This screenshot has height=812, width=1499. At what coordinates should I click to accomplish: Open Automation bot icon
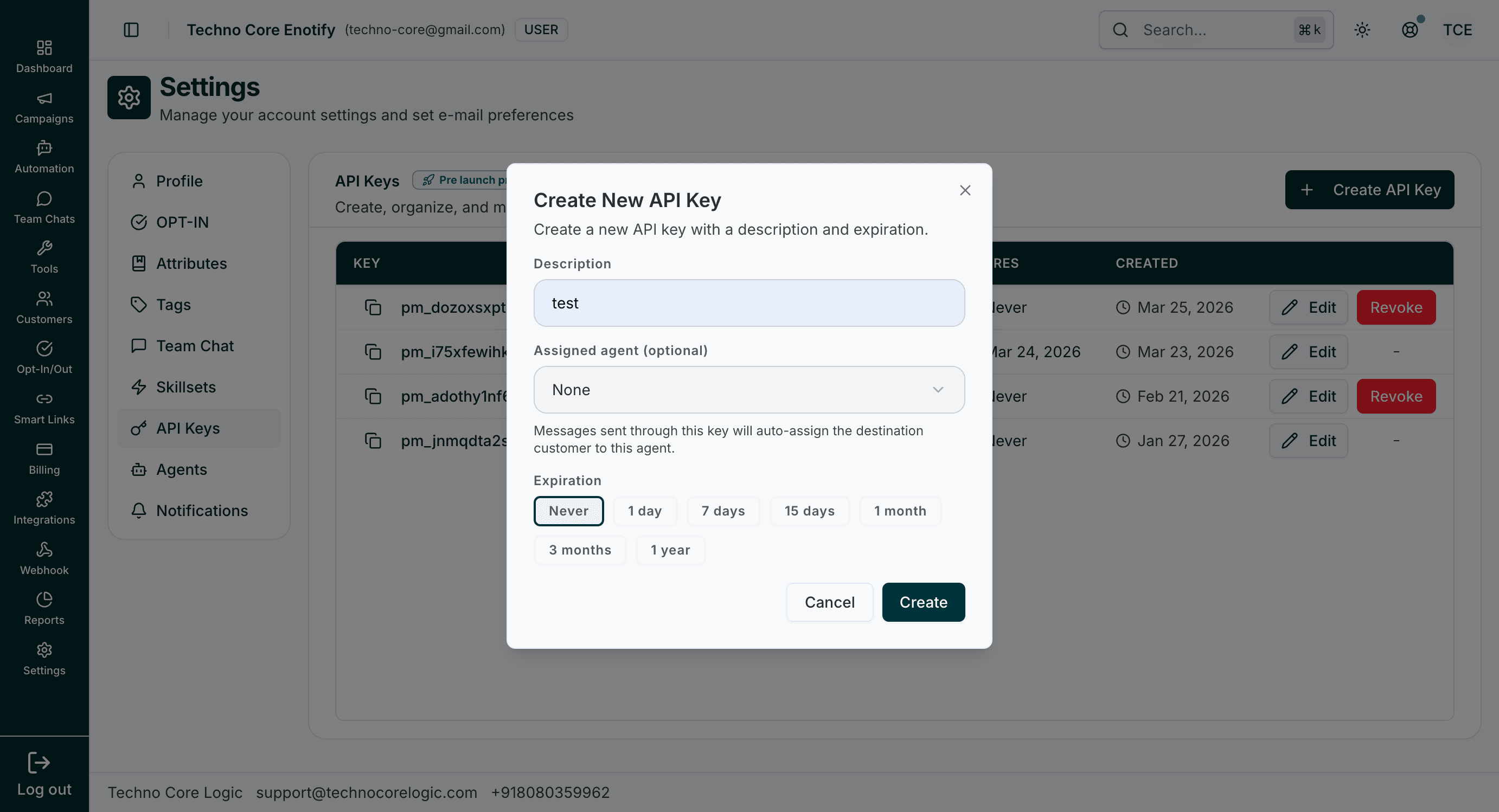click(x=44, y=149)
